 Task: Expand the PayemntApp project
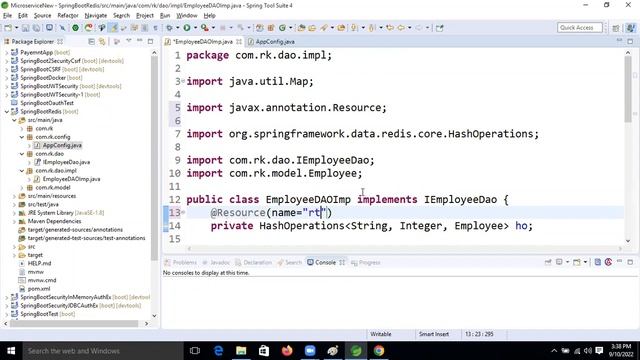click(7, 53)
